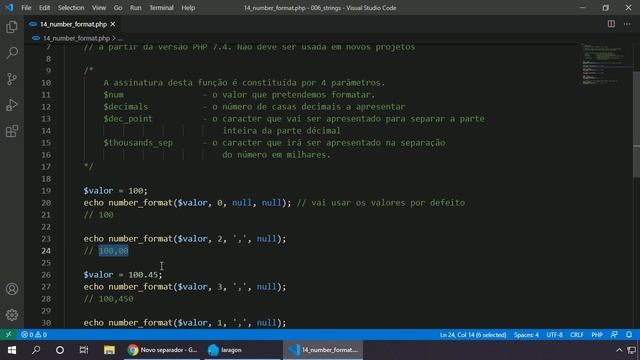Switch to the Laragon taskbar app
The width and height of the screenshot is (640, 360).
coord(242,350)
